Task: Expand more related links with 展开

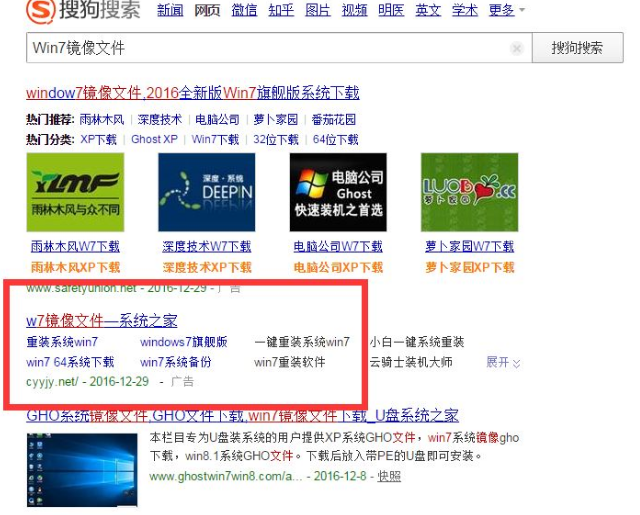Action: tap(503, 362)
